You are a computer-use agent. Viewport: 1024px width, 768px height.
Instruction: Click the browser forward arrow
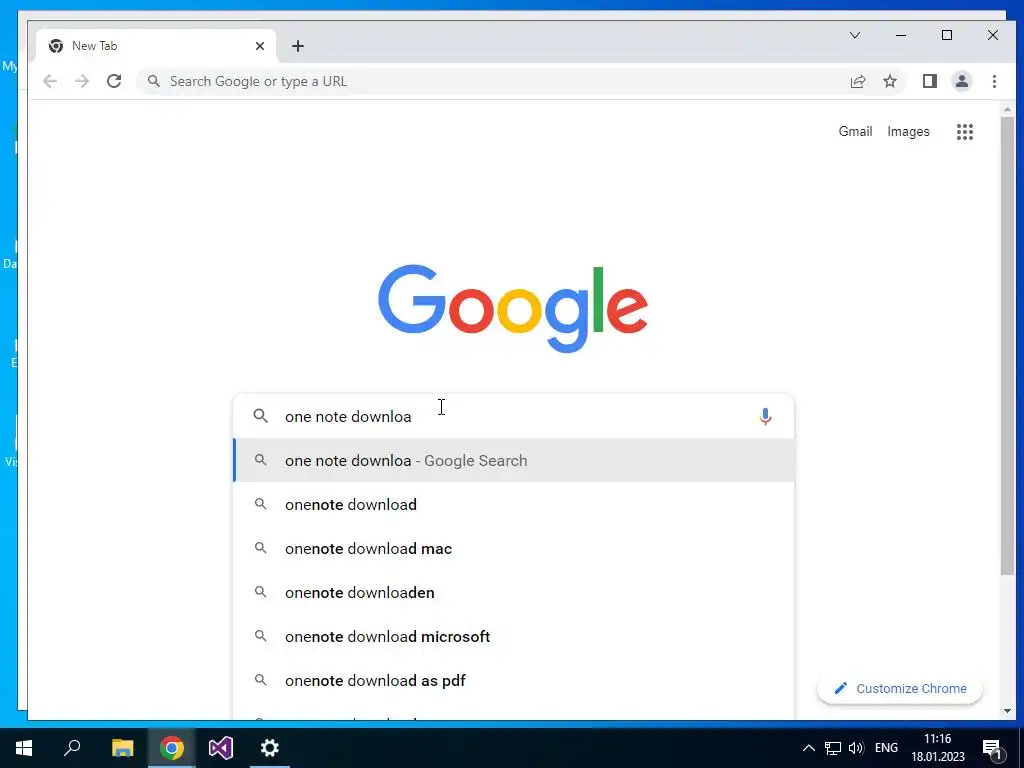pos(82,81)
